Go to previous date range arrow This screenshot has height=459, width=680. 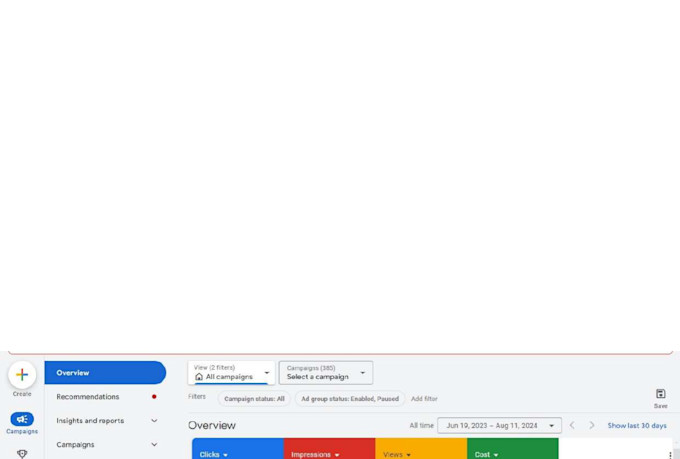(x=572, y=425)
